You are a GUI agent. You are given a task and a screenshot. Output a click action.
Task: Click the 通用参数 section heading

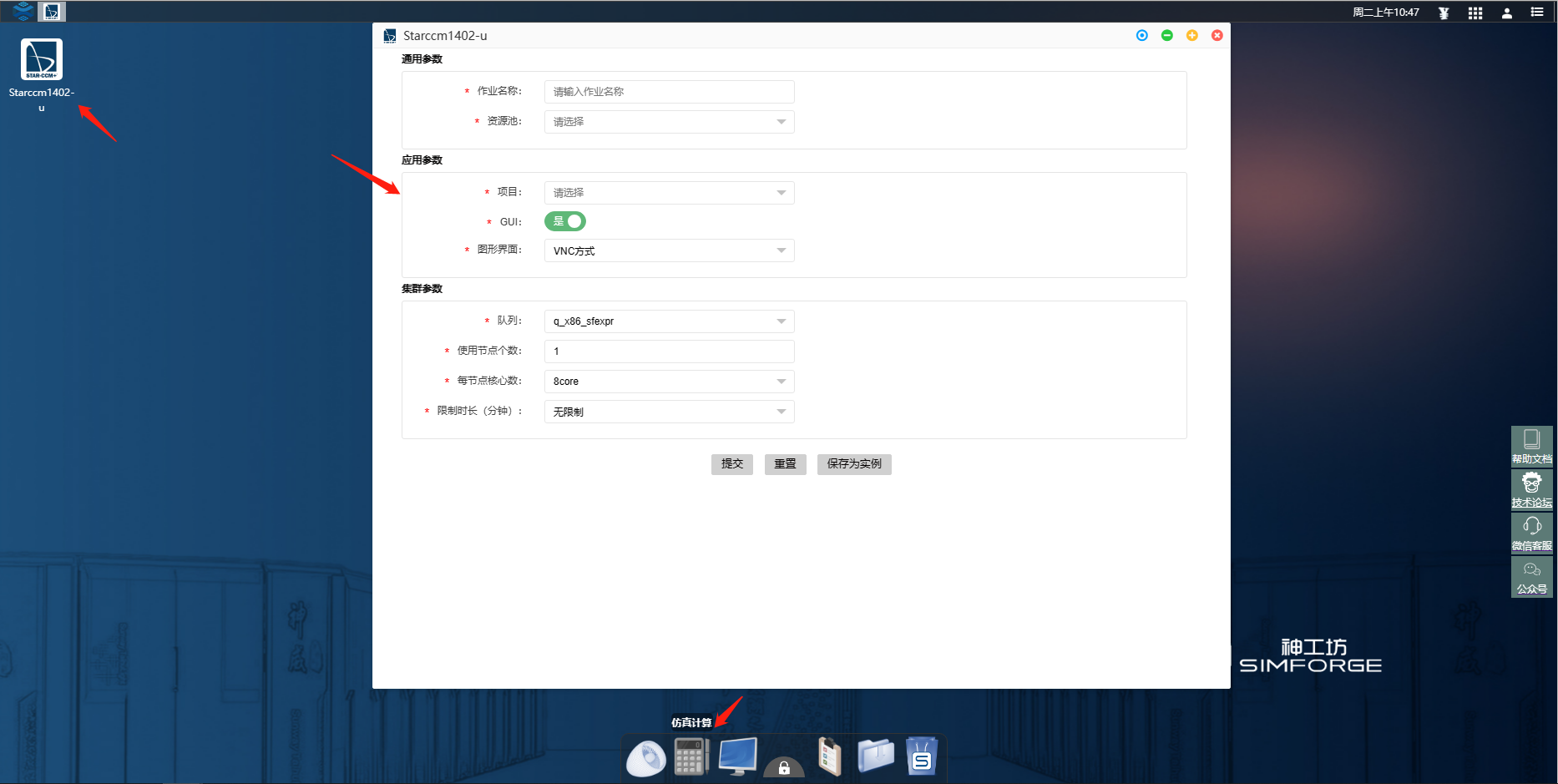422,59
